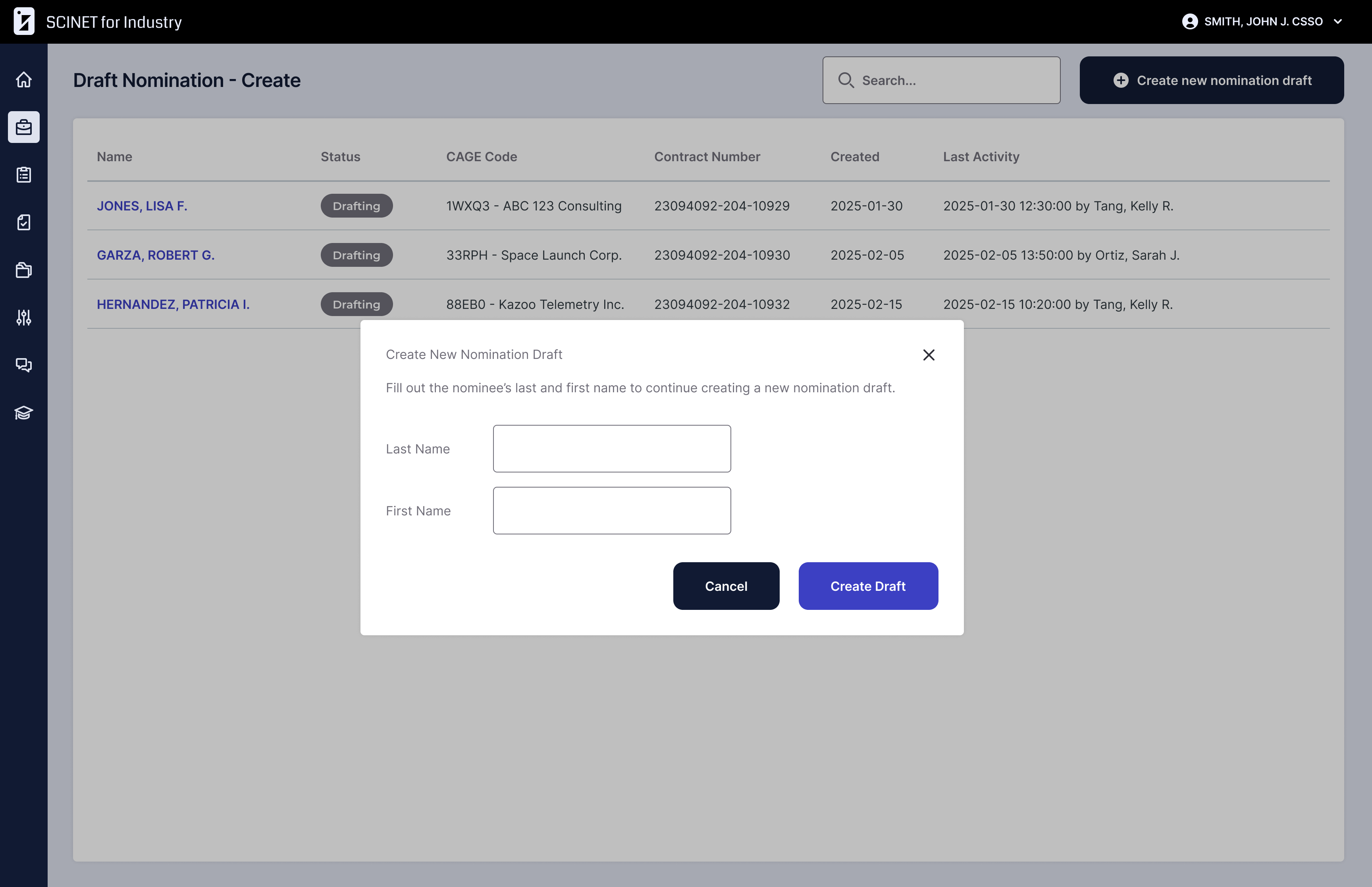
Task: Open the graduation cap training icon
Action: tap(23, 413)
